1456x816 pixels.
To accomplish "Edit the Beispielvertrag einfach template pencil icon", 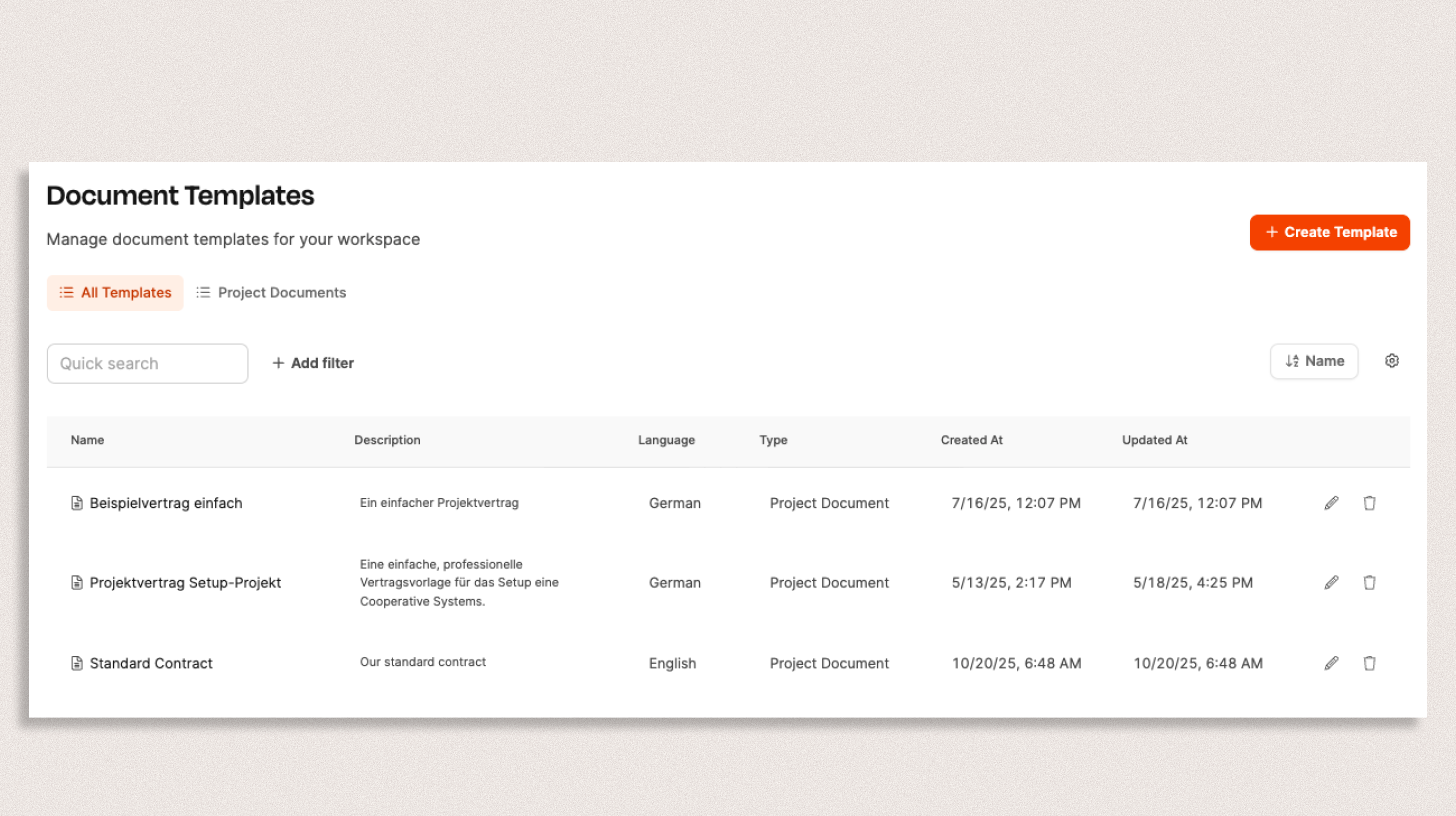I will pos(1331,503).
